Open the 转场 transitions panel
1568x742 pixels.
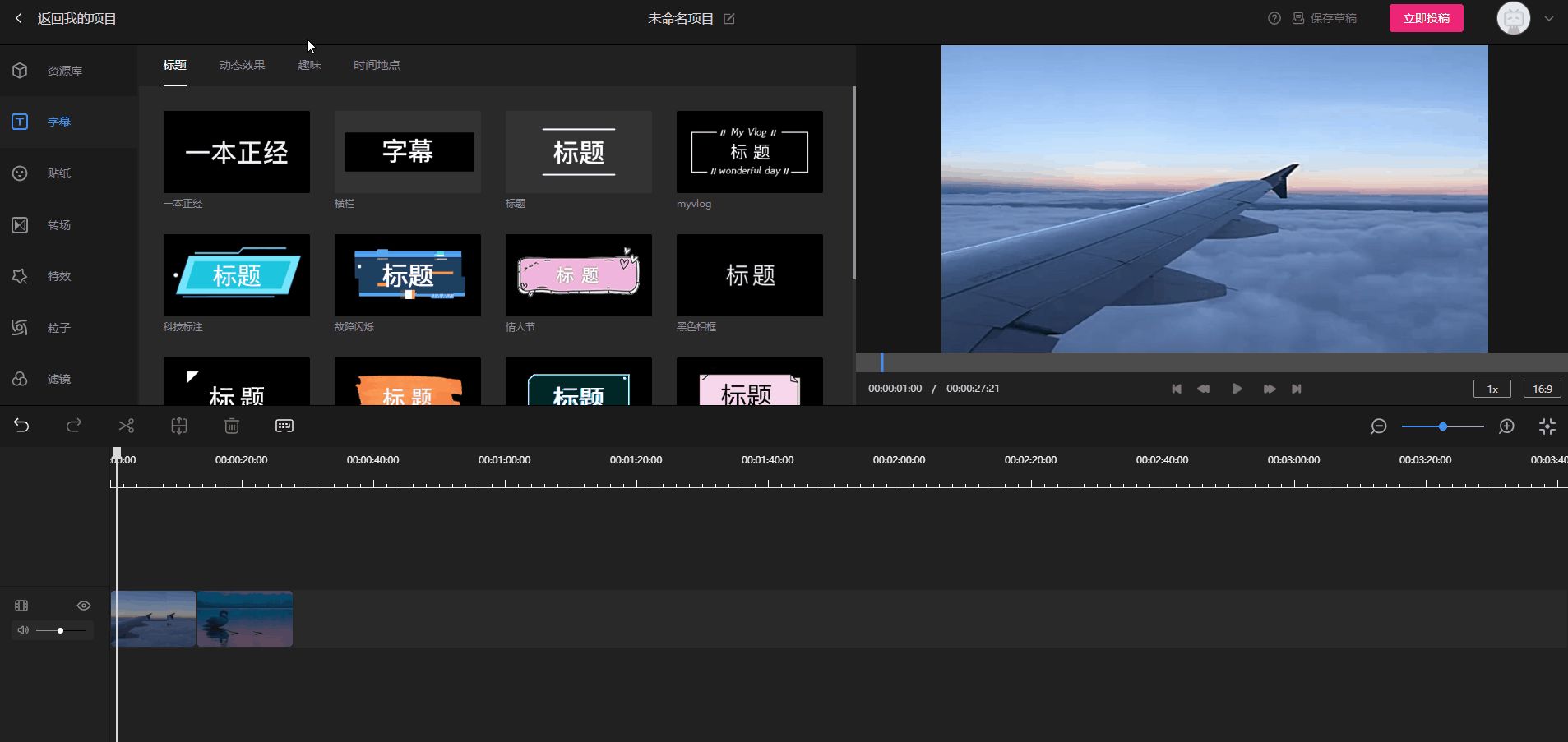58,225
